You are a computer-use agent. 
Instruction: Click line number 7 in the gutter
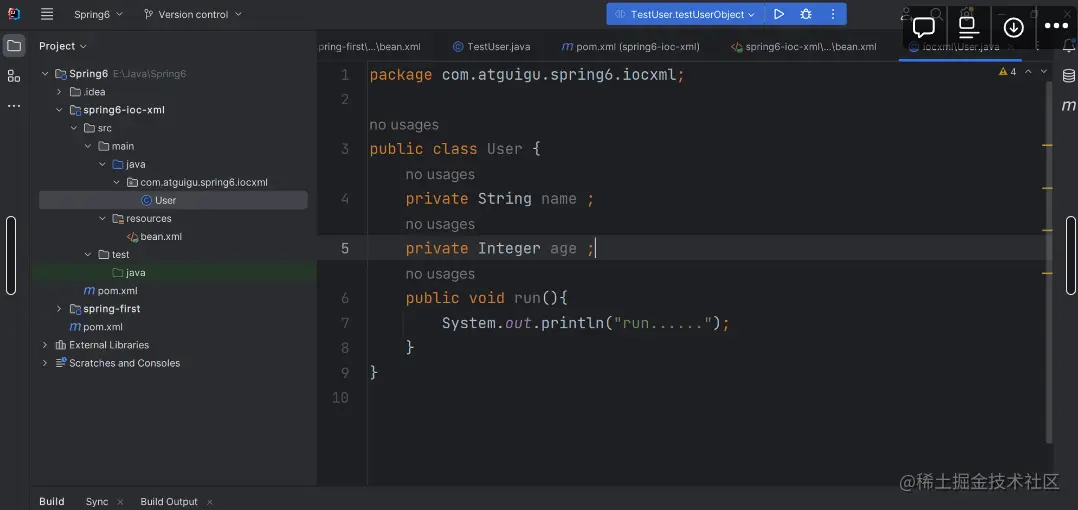point(344,323)
